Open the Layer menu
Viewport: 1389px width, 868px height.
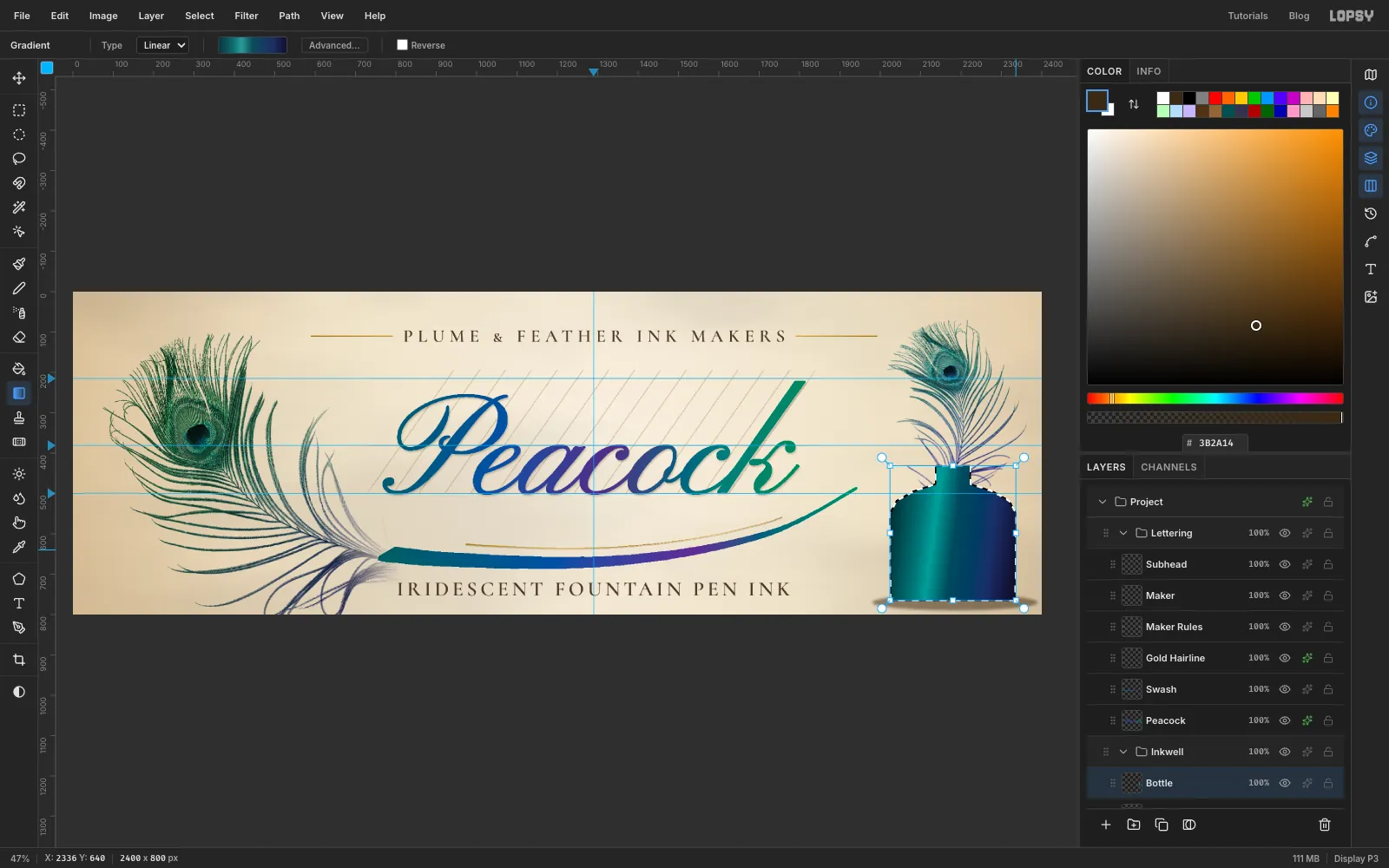(x=151, y=16)
